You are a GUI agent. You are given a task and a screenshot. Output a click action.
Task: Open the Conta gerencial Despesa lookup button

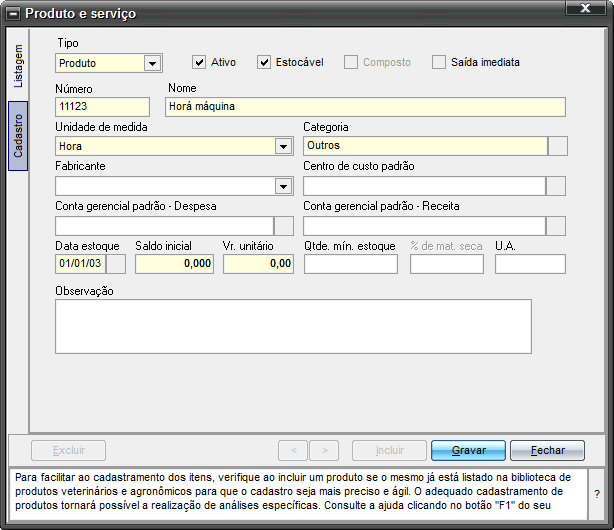284,226
